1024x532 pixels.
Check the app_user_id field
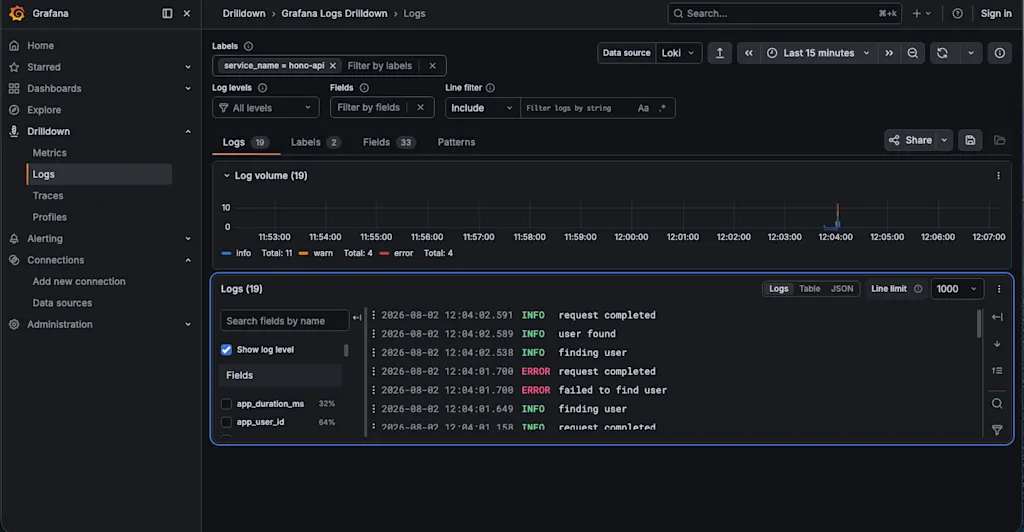[226, 422]
